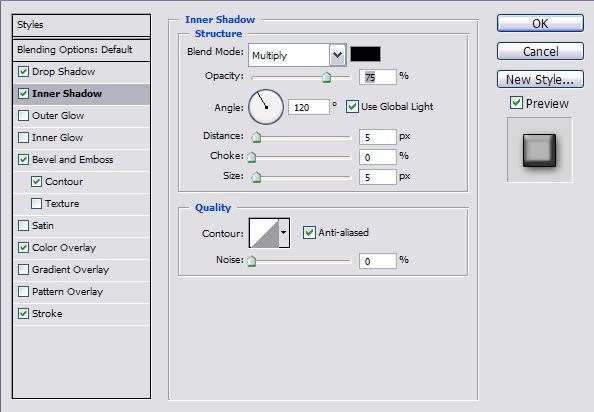Open the Blend Mode dropdown
This screenshot has height=412, width=594.
[x=297, y=55]
